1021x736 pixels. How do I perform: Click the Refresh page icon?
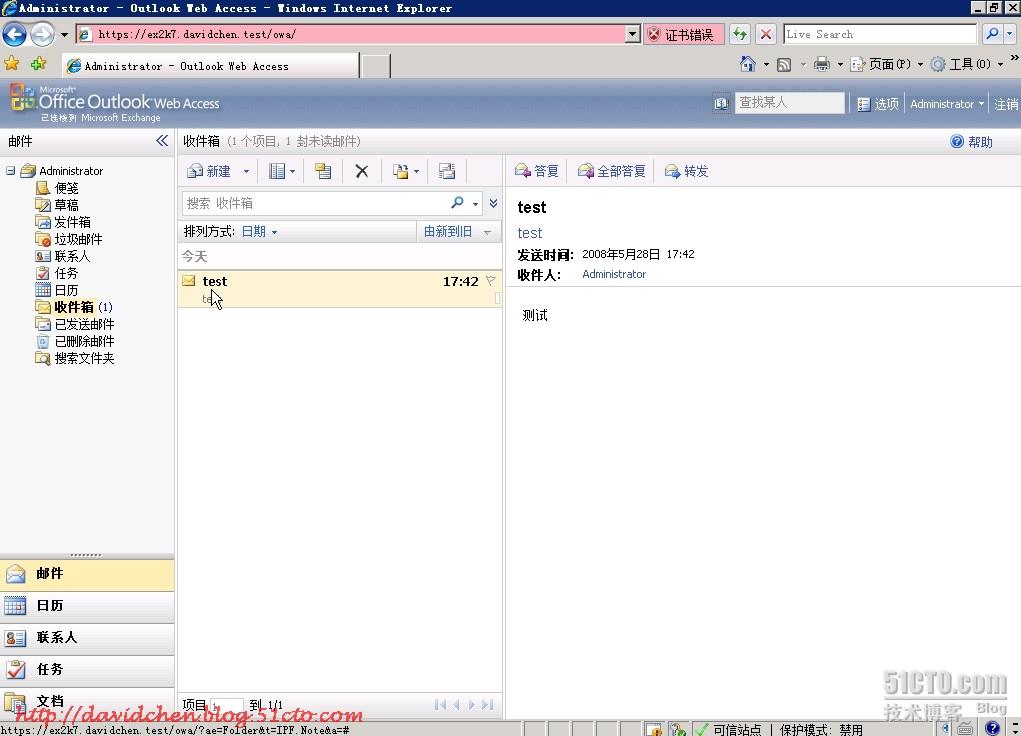point(740,34)
